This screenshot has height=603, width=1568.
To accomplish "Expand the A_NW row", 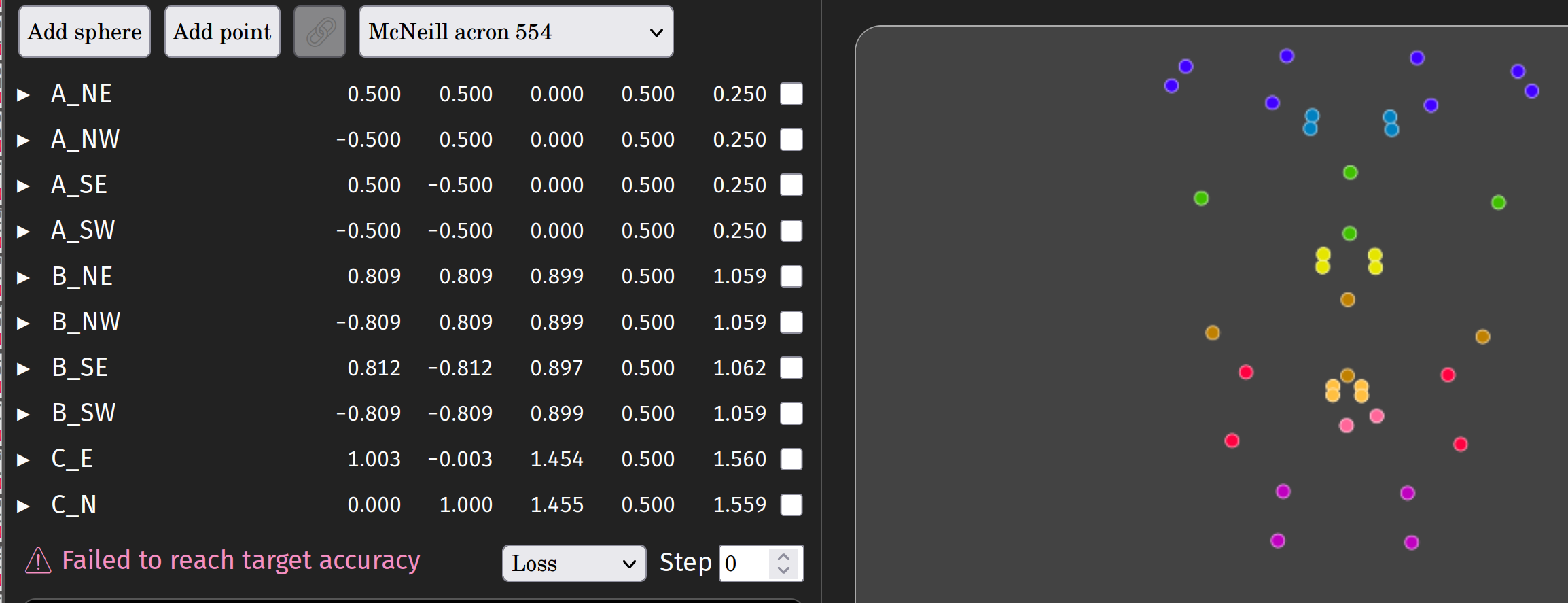I will click(x=23, y=140).
